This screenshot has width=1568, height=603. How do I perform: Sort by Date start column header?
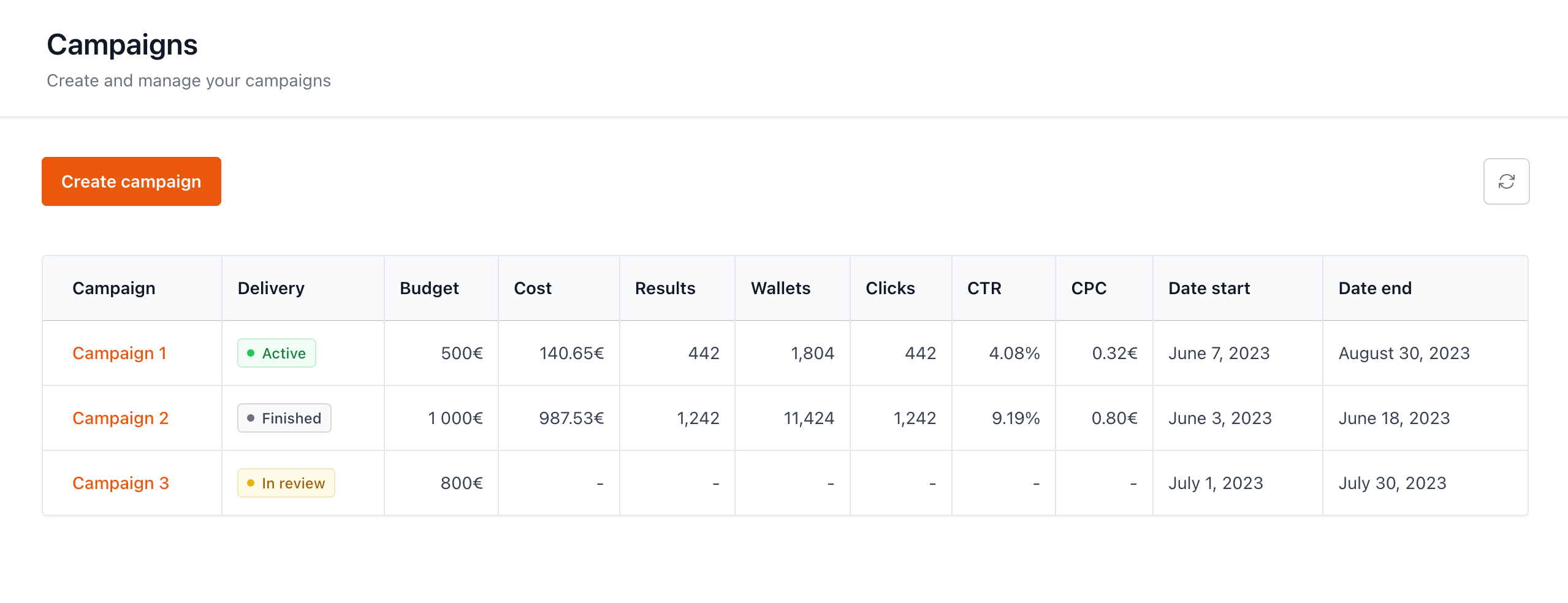point(1209,289)
